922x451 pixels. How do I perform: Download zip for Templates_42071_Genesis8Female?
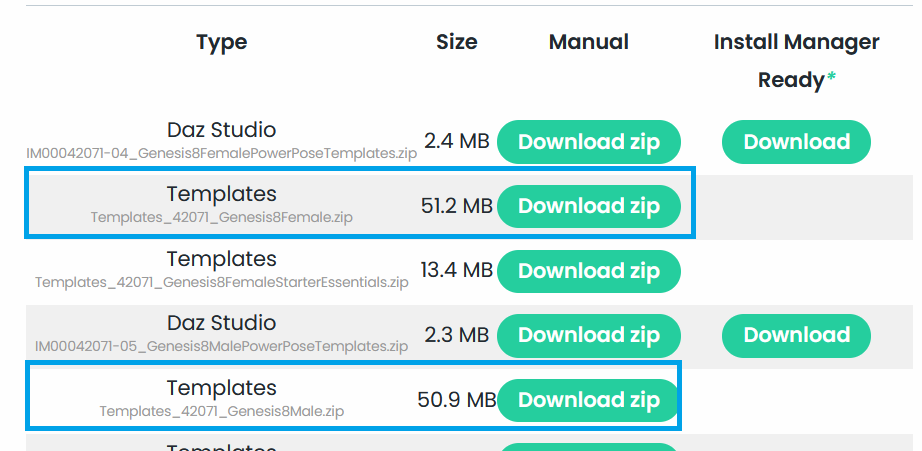(x=588, y=206)
